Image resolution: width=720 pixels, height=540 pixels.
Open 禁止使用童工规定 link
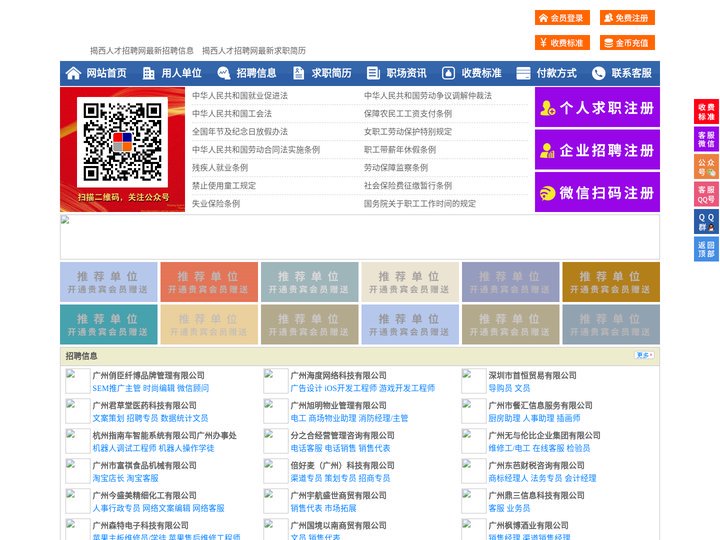click(x=224, y=186)
